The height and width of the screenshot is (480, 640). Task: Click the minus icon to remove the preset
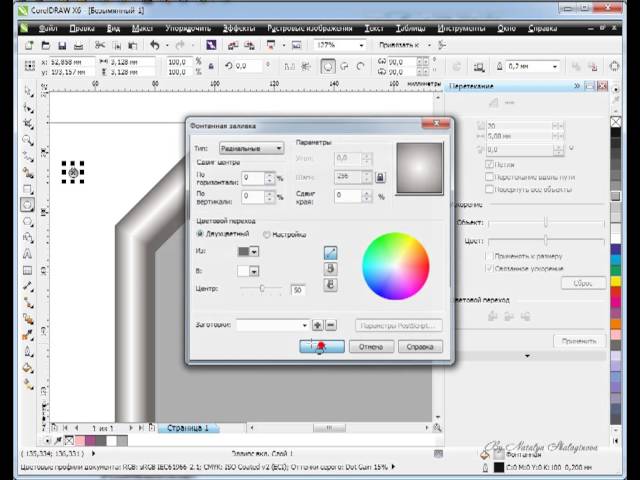coord(331,325)
